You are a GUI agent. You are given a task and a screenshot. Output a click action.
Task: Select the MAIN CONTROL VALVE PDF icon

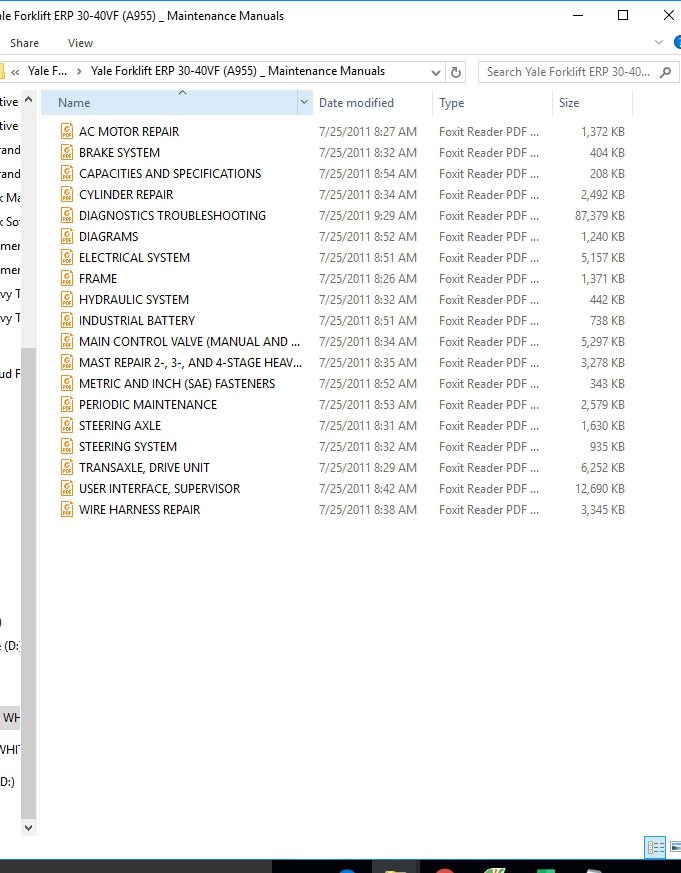click(67, 341)
